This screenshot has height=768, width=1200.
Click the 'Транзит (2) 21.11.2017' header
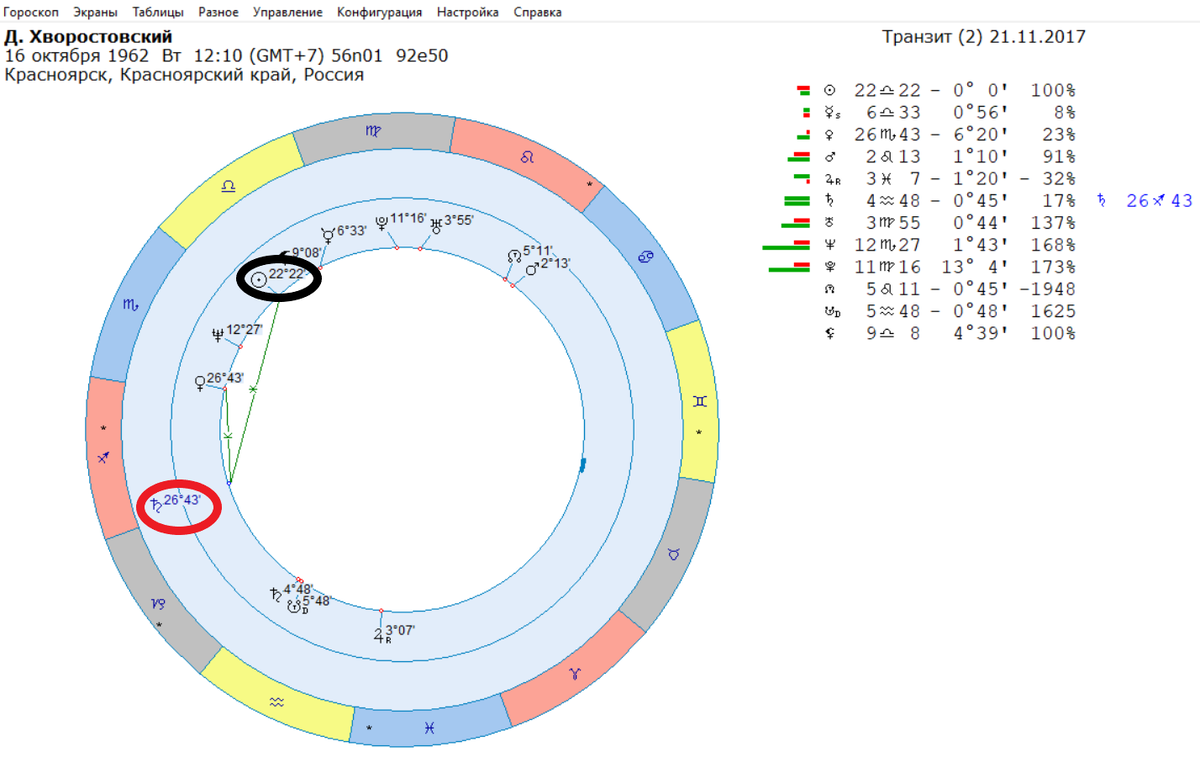984,37
